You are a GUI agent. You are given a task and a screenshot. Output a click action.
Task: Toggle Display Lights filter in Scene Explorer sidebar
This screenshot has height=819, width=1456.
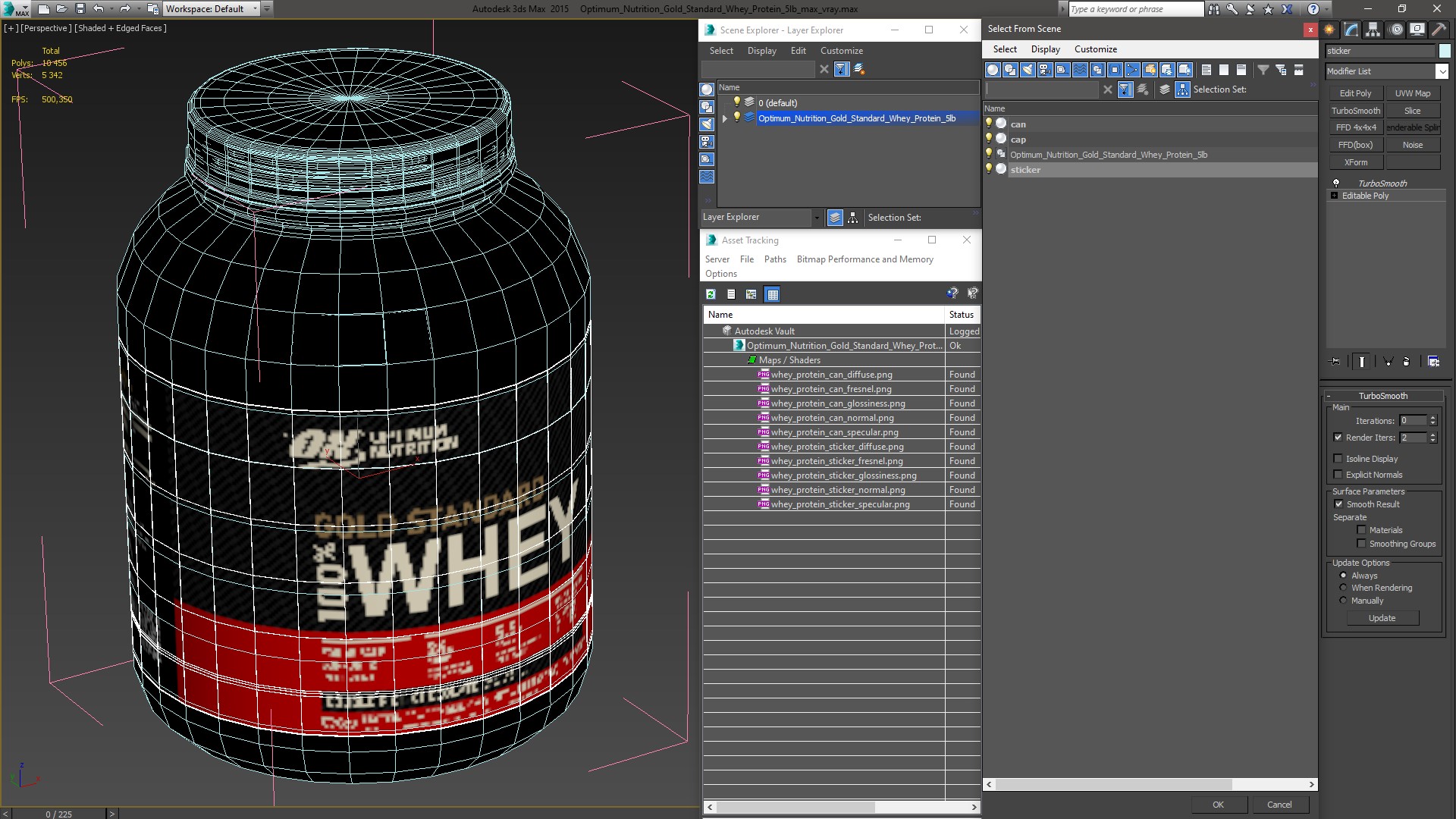click(707, 124)
